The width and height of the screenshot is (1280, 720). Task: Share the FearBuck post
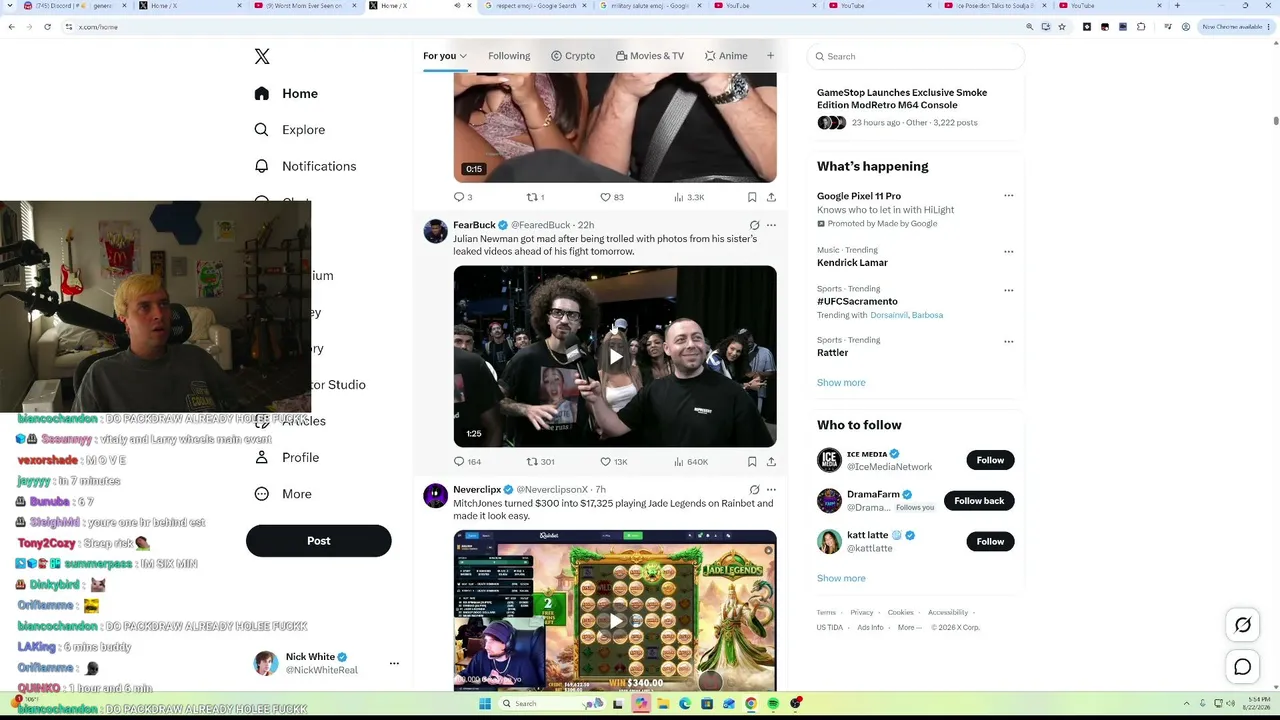click(771, 461)
